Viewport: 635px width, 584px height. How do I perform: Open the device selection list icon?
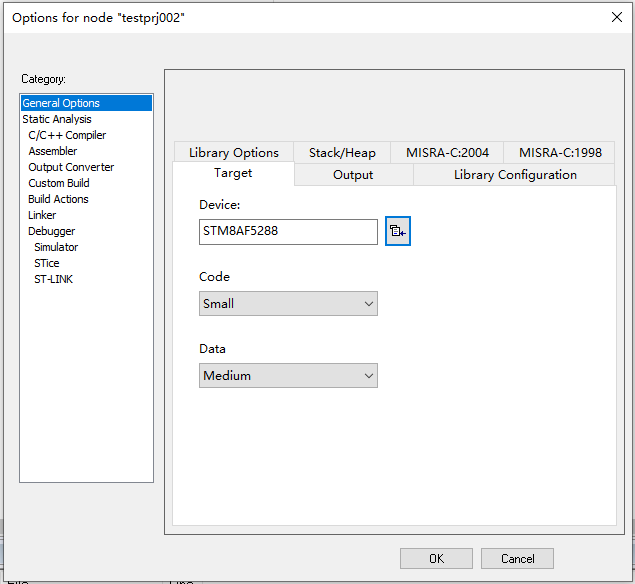(398, 231)
